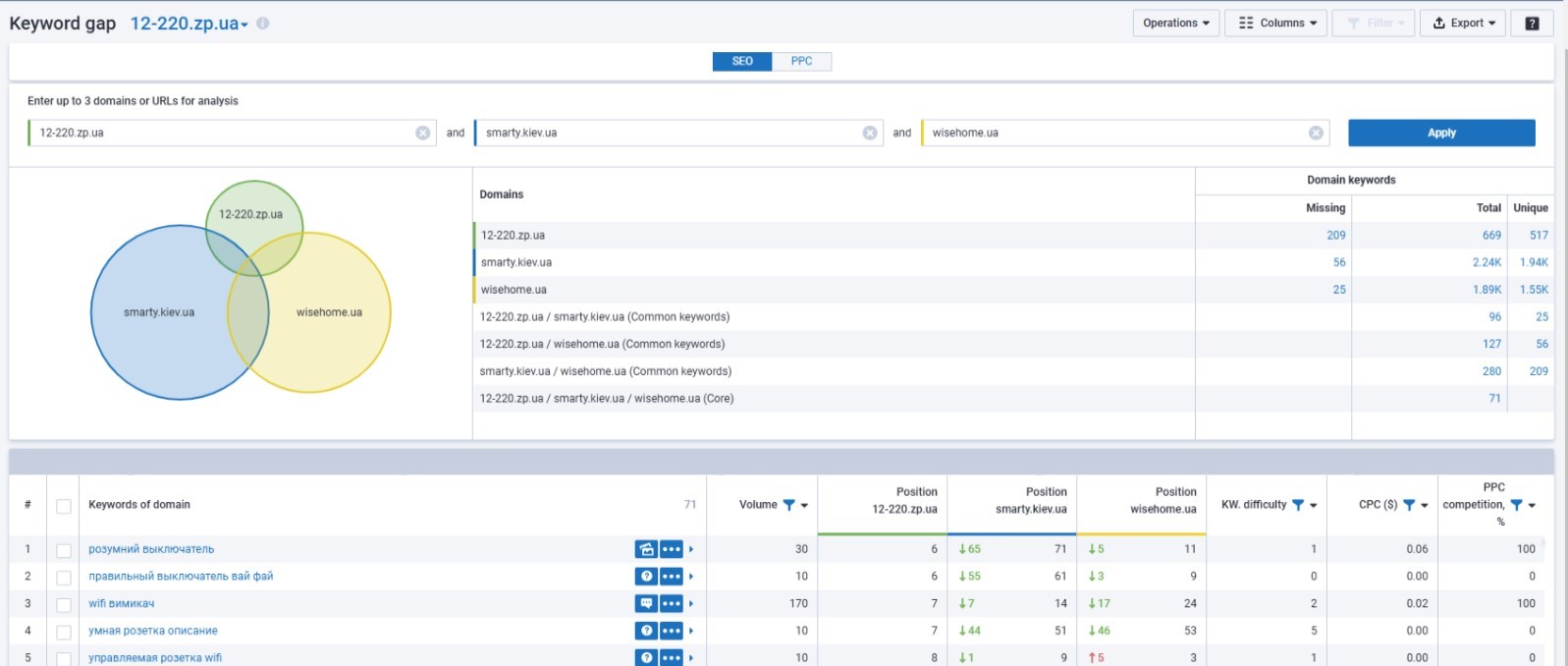
Task: Clear the smarty.kiev.ua domain input
Action: coord(870,133)
